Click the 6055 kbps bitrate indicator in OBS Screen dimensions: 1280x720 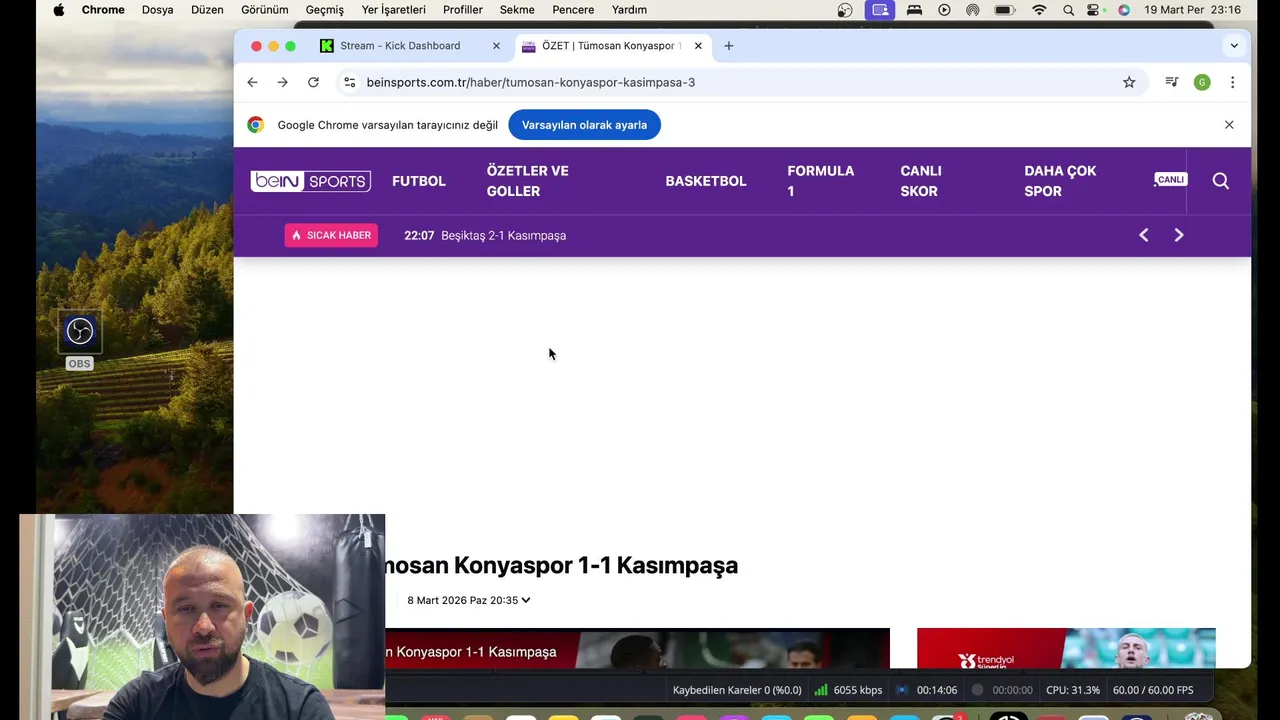click(x=848, y=690)
